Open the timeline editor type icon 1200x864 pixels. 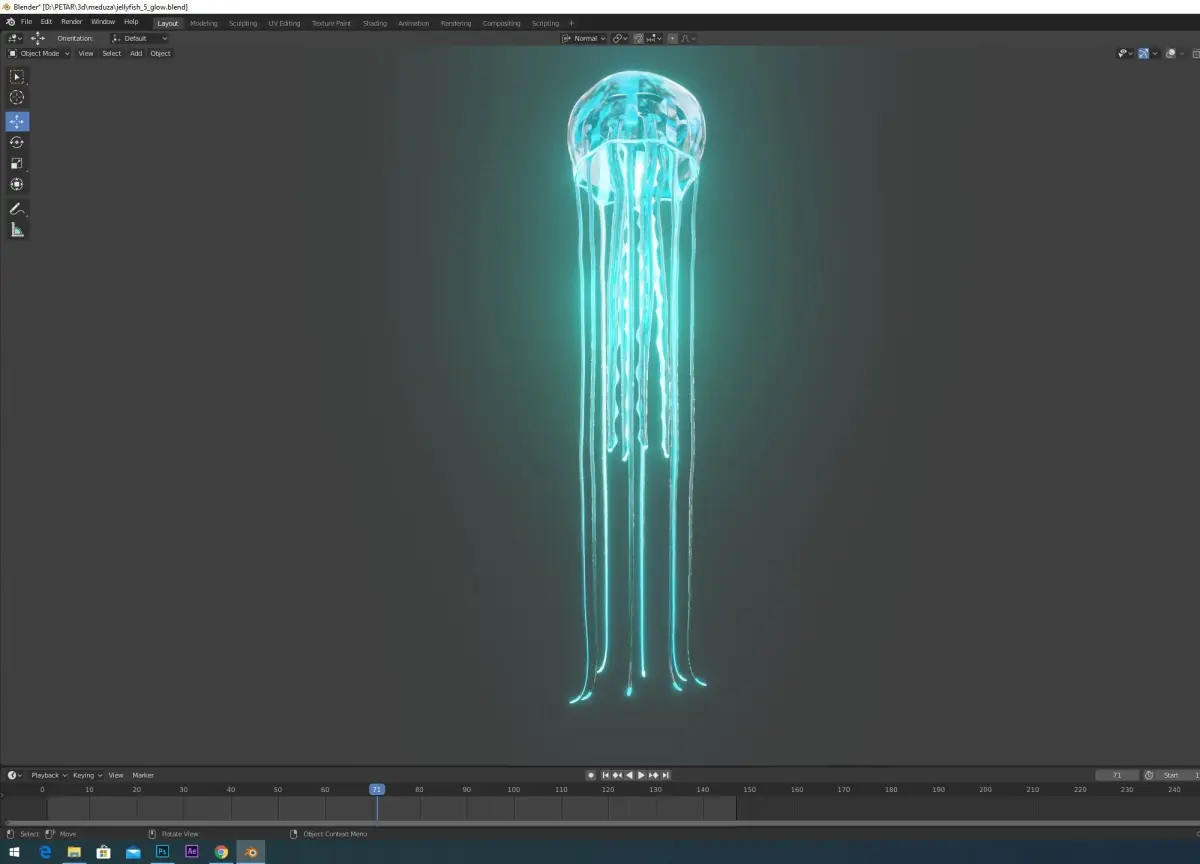tap(14, 775)
